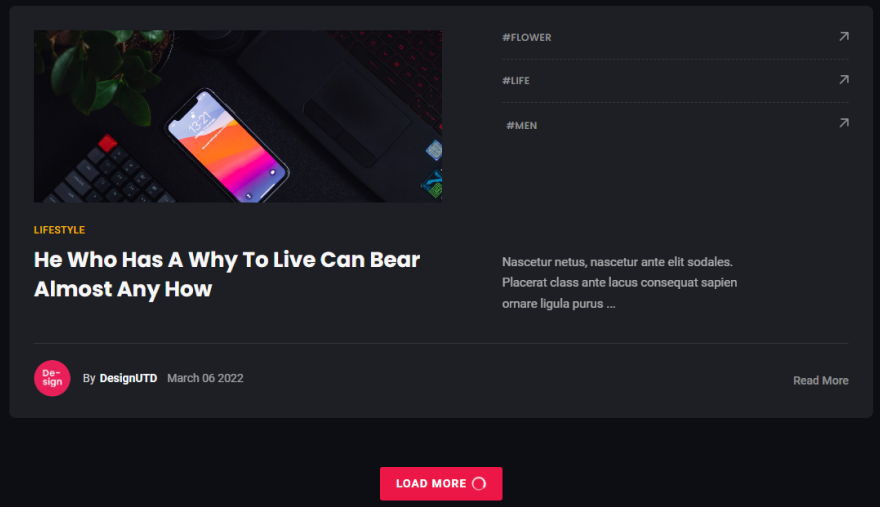Open the article title 'He Who Has A Why'
Image resolution: width=880 pixels, height=507 pixels.
click(227, 274)
